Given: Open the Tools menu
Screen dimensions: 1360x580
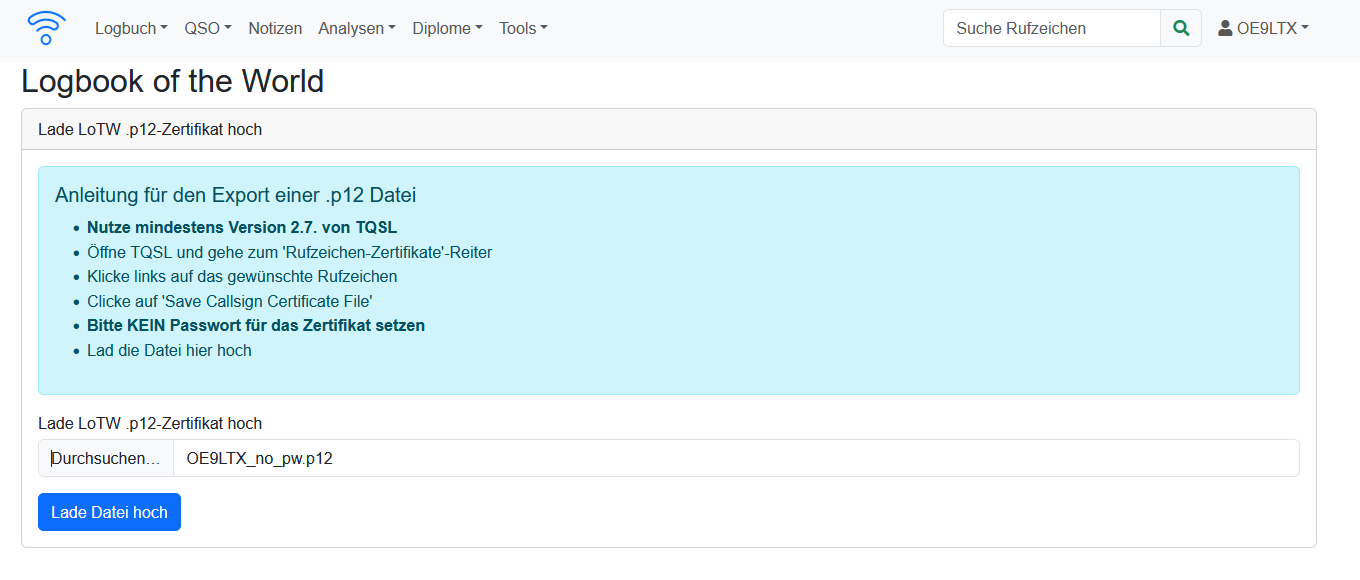Looking at the screenshot, I should [x=523, y=28].
